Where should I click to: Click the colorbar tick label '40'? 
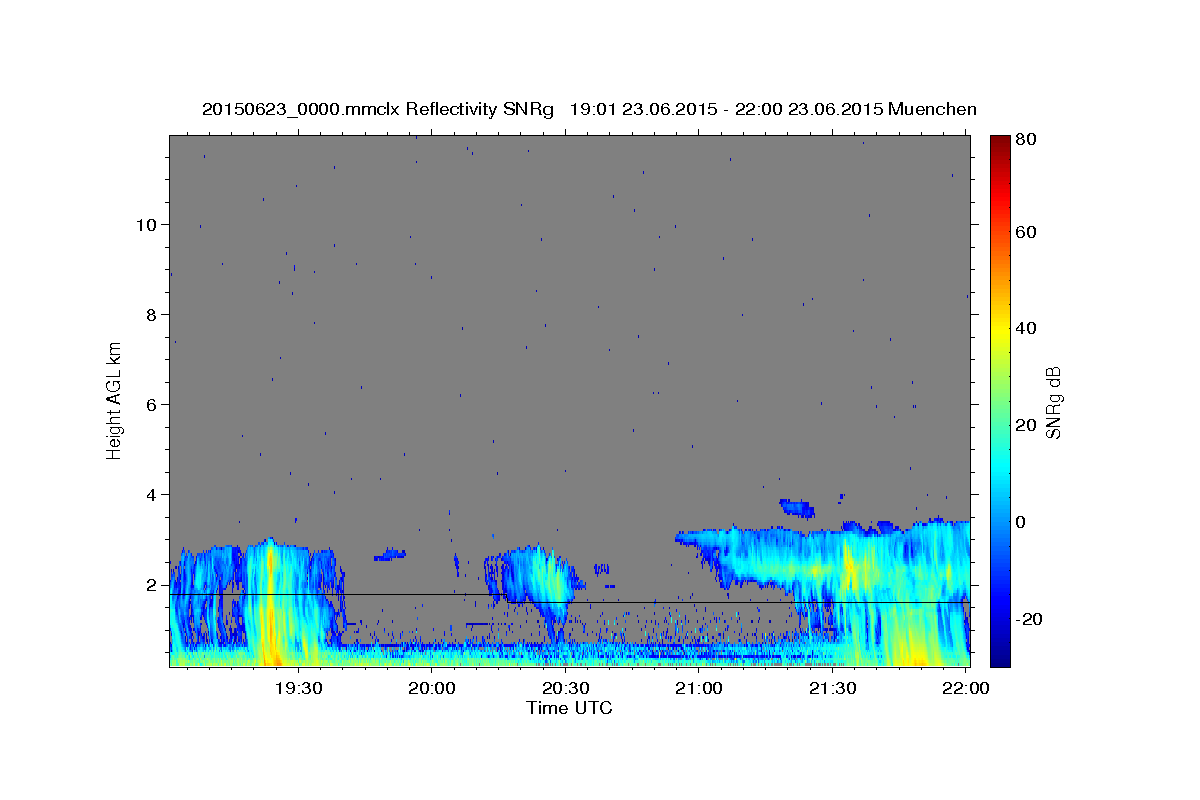[x=1025, y=328]
